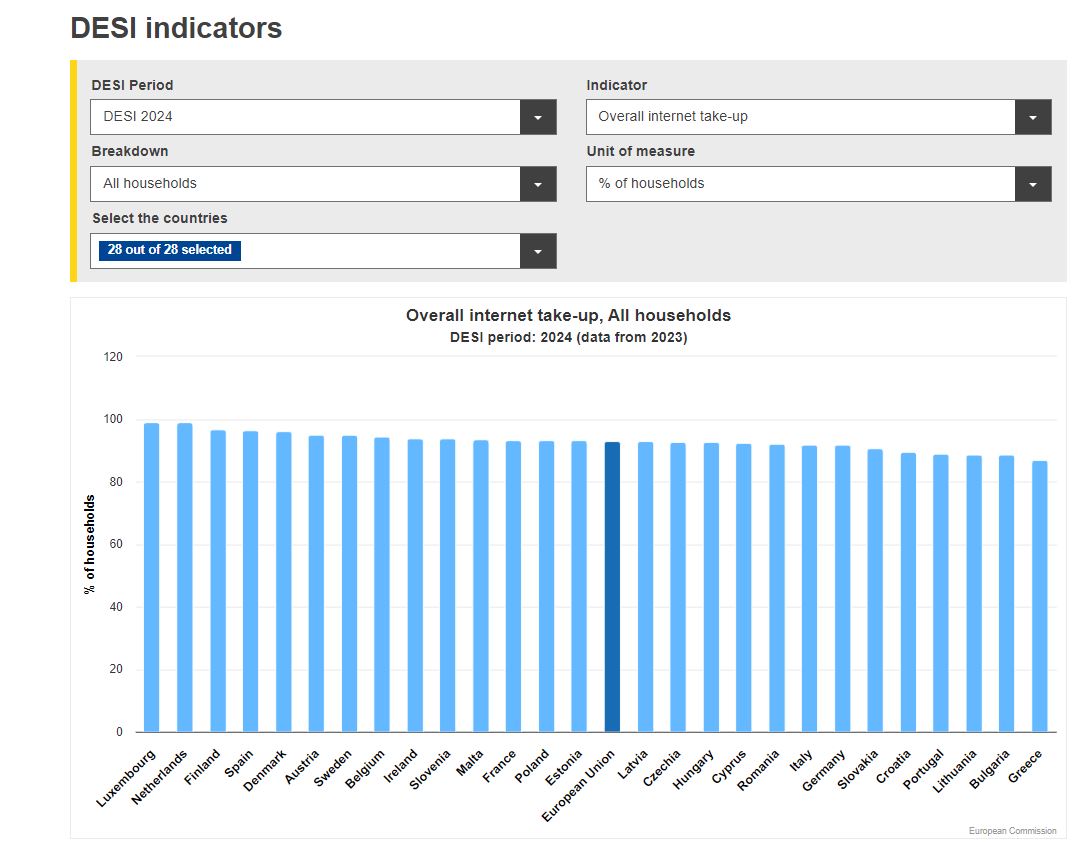The width and height of the screenshot is (1092, 847).
Task: Click the Netherlands bar in the chart
Action: 185,577
